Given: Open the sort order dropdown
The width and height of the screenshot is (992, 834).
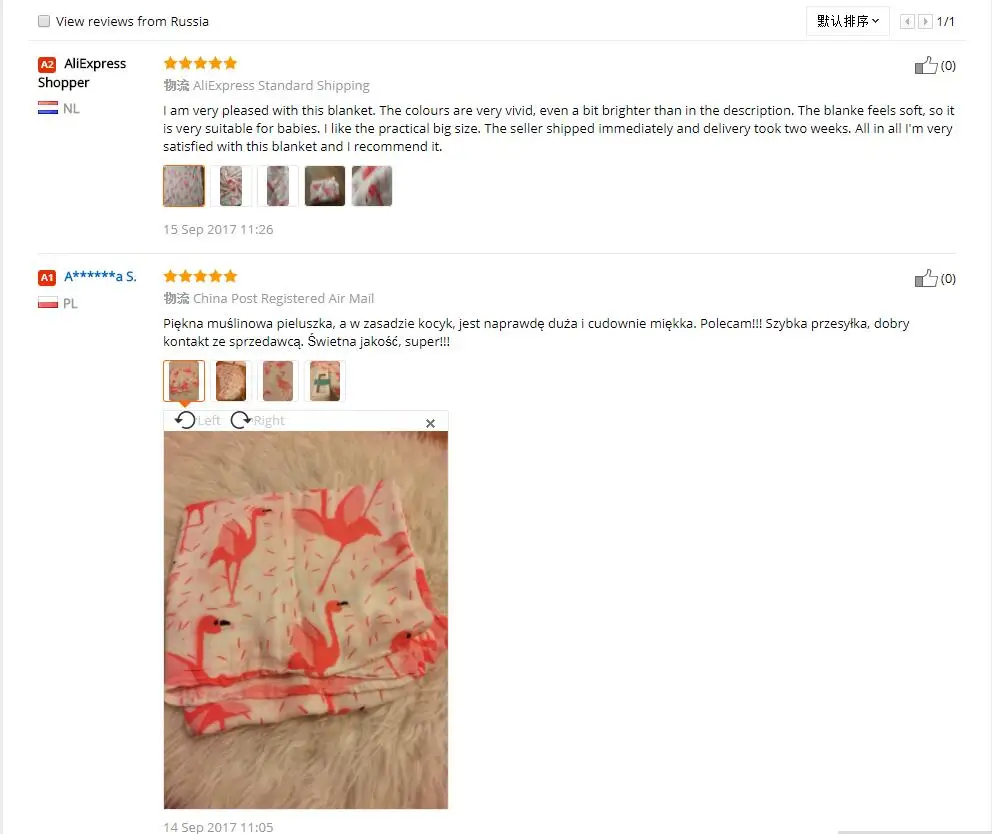Looking at the screenshot, I should (848, 21).
